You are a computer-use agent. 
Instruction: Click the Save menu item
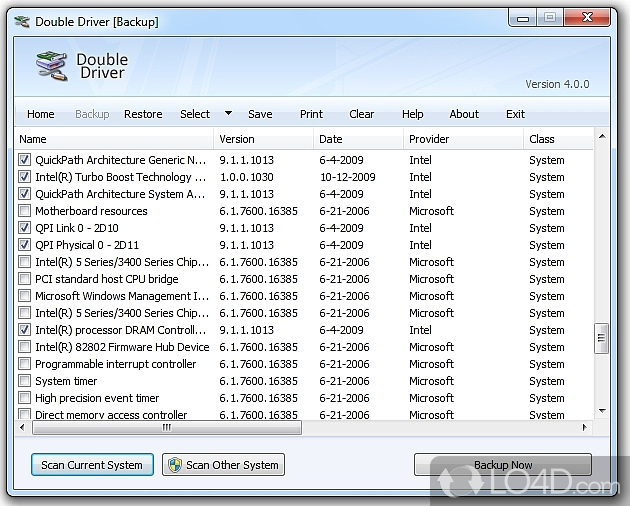(x=260, y=114)
